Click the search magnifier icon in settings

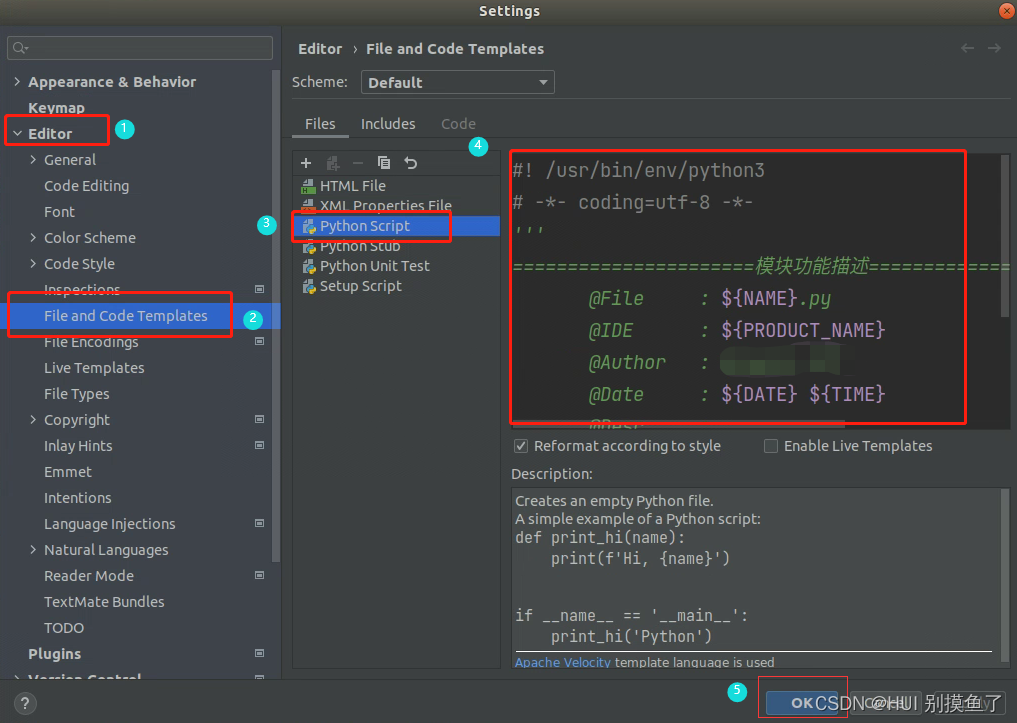[20, 48]
